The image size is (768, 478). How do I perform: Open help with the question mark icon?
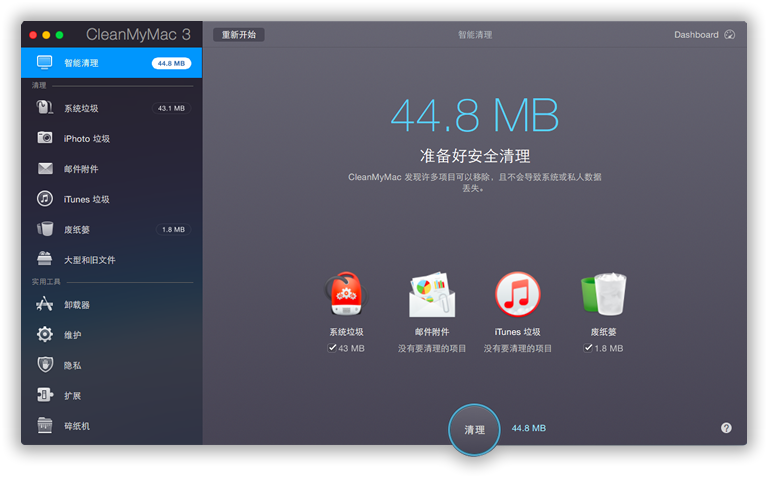pos(726,428)
